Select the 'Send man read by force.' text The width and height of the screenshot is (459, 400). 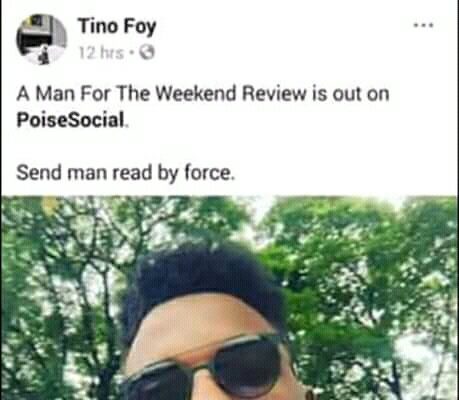point(126,173)
